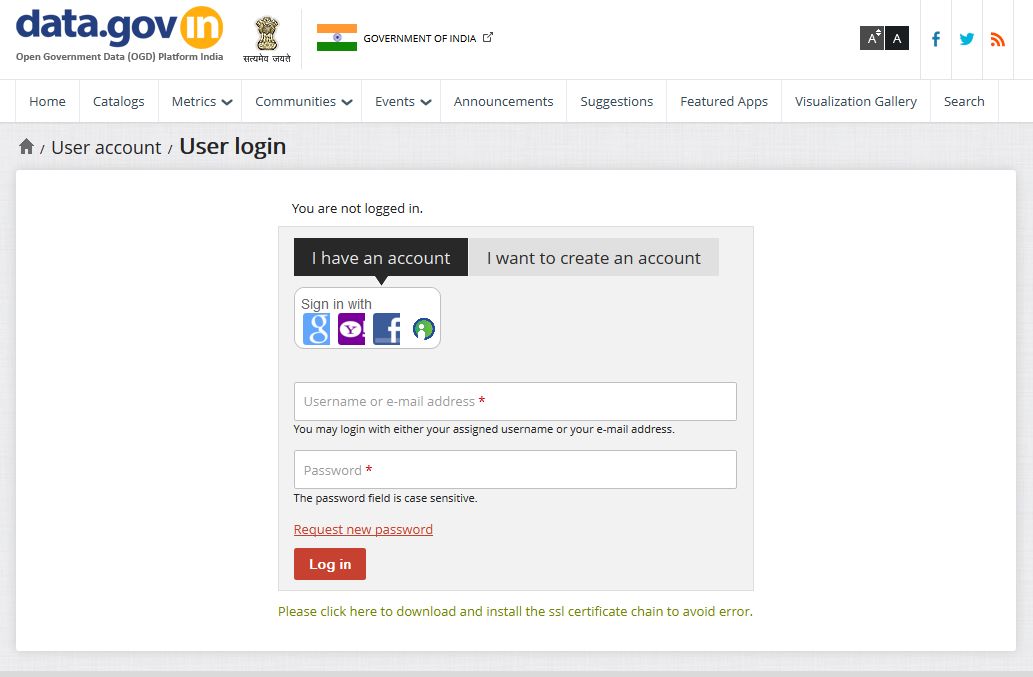Screen dimensions: 1033x677
Task: Open the RSS feed icon
Action: click(x=997, y=40)
